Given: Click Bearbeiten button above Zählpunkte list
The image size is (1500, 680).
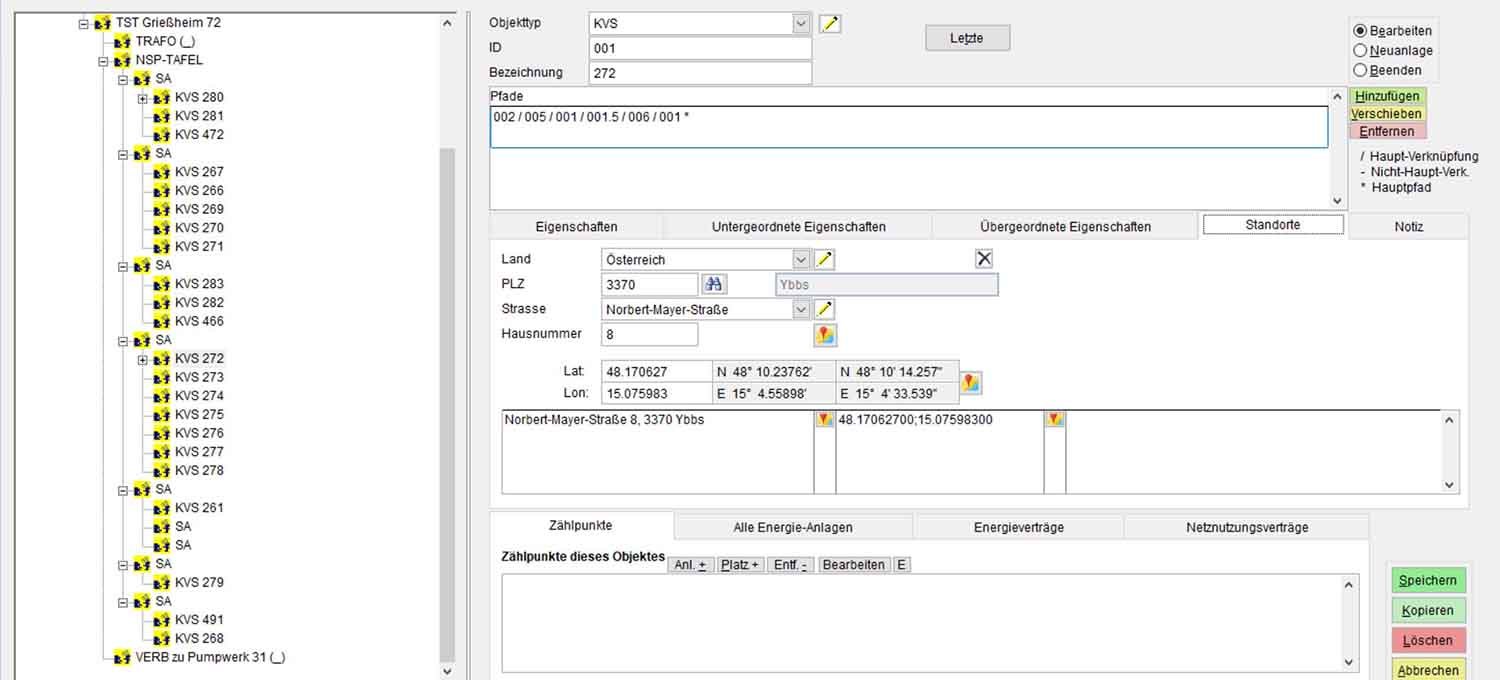Looking at the screenshot, I should [853, 565].
